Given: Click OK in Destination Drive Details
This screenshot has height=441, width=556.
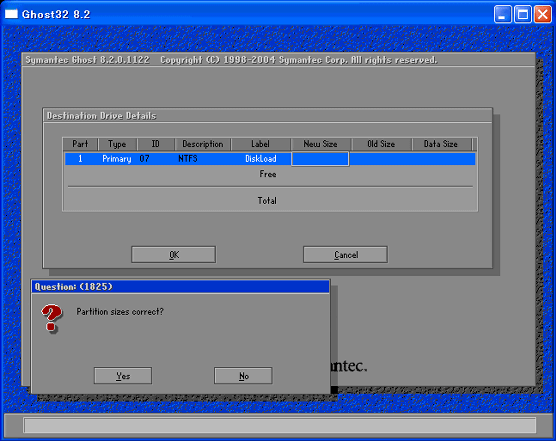Looking at the screenshot, I should coord(173,255).
